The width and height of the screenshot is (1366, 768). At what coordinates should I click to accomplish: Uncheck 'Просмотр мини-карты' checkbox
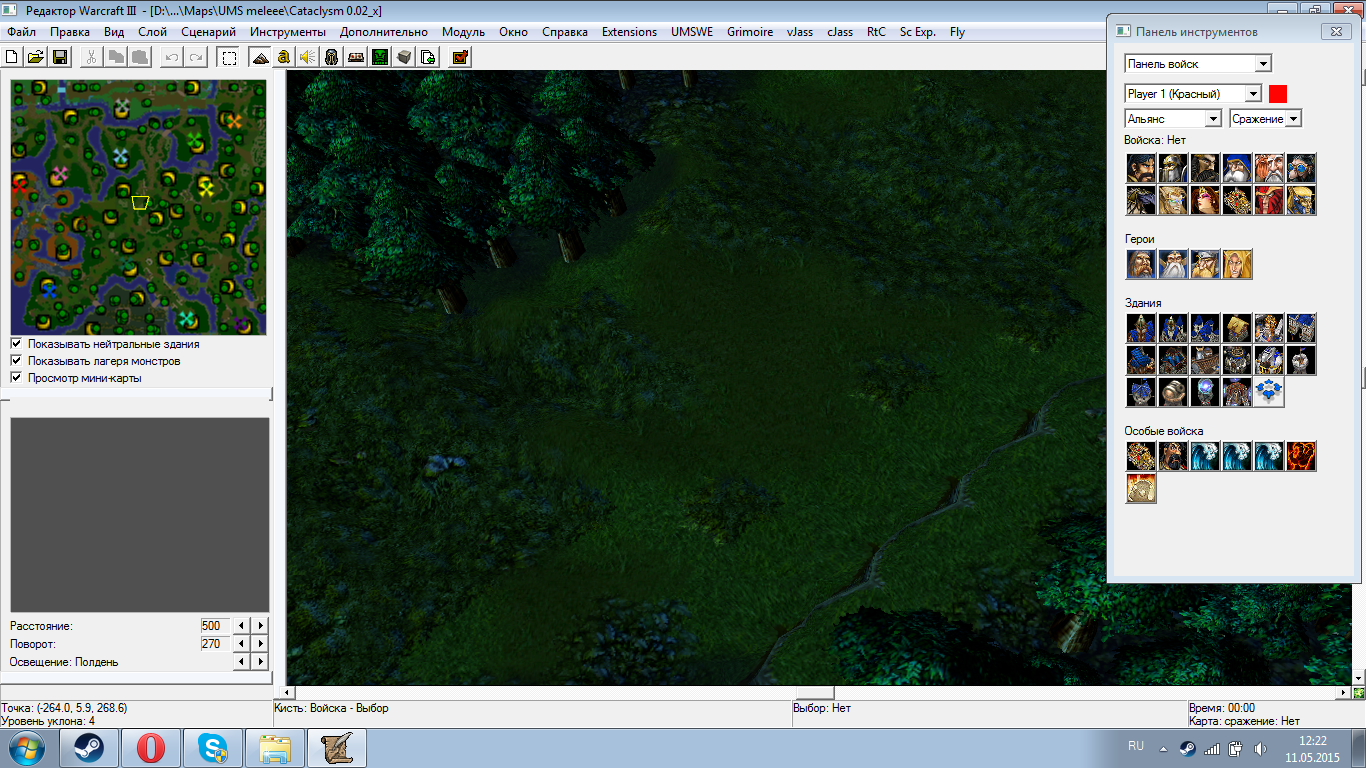coord(16,378)
